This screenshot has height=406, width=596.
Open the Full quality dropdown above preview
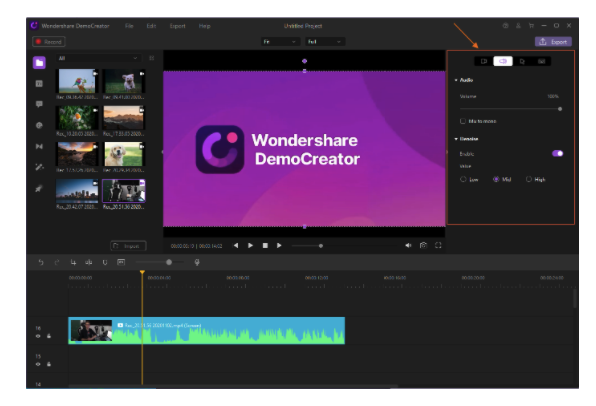pos(325,42)
